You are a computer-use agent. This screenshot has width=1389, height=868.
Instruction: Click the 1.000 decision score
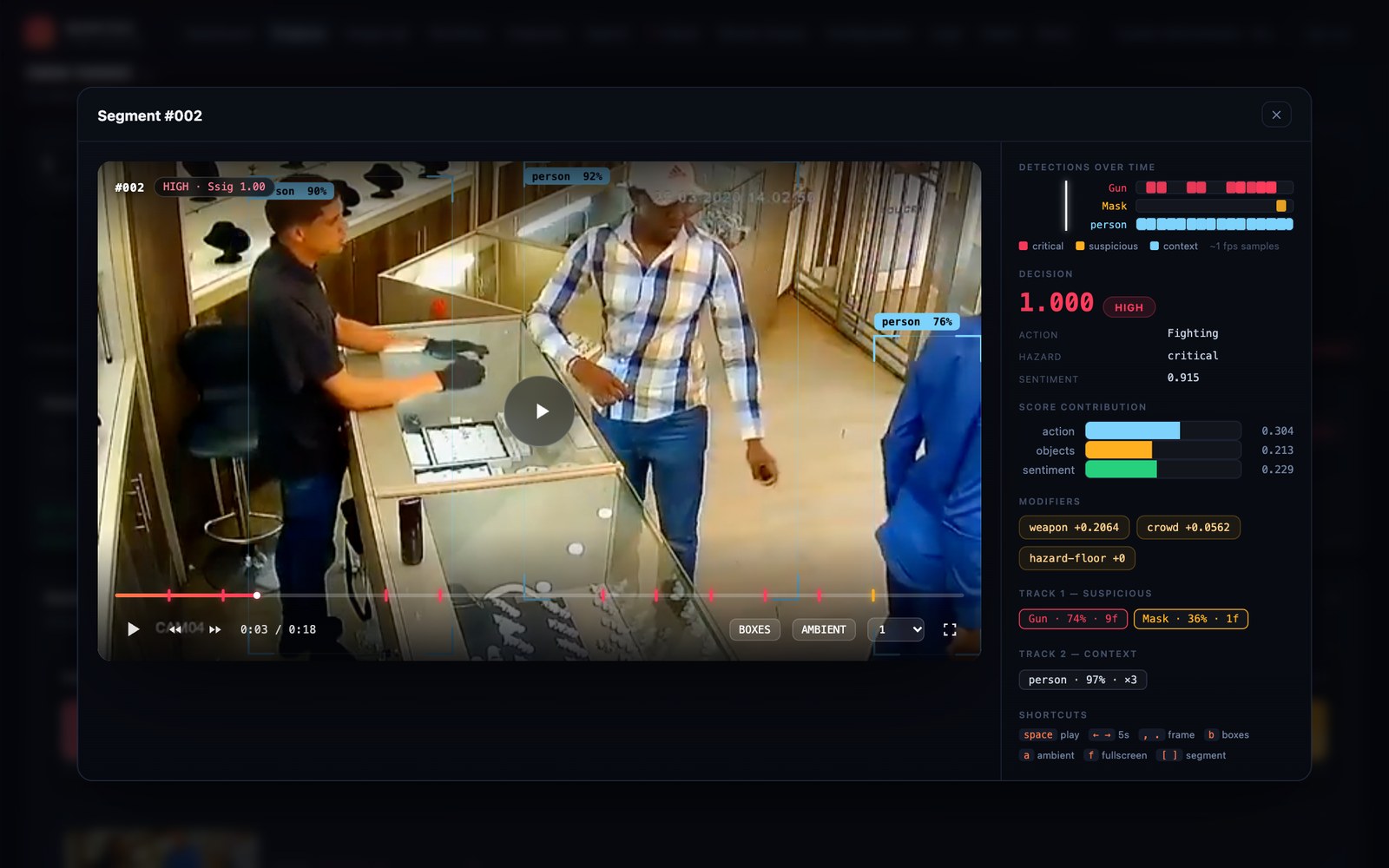click(1057, 303)
